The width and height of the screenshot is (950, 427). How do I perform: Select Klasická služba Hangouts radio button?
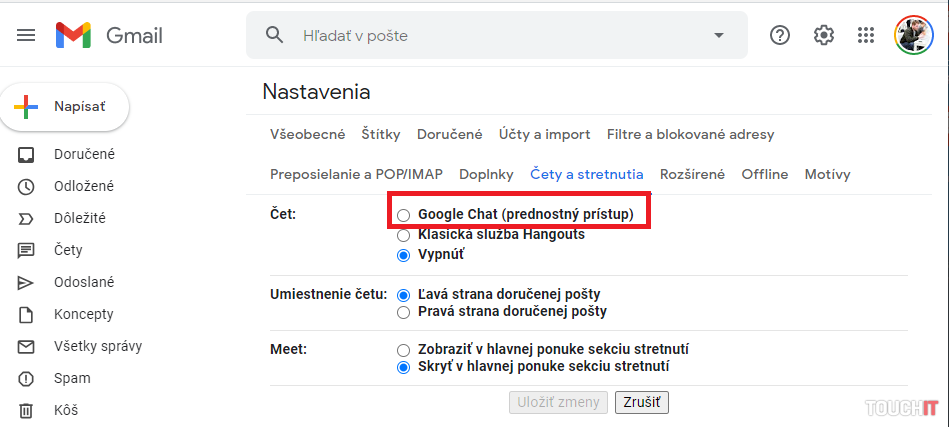[403, 235]
